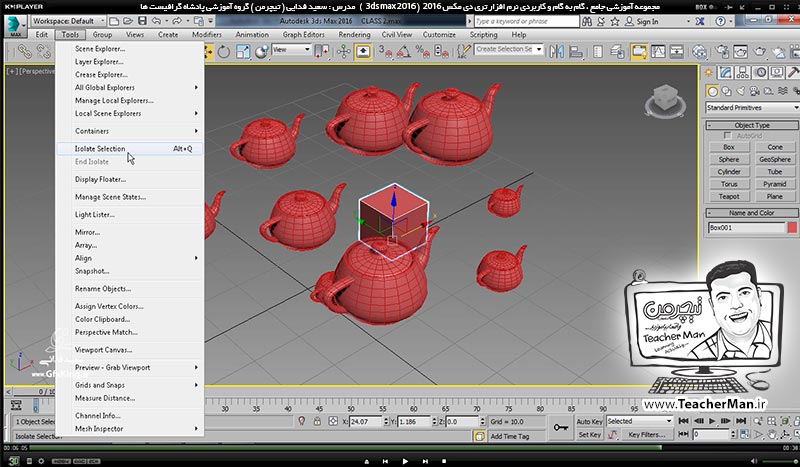Open the Standard Primitives dropdown
The width and height of the screenshot is (800, 467).
tap(753, 108)
